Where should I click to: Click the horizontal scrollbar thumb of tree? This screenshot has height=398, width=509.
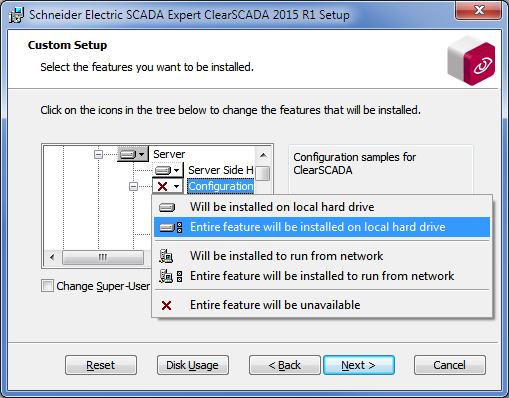103,257
